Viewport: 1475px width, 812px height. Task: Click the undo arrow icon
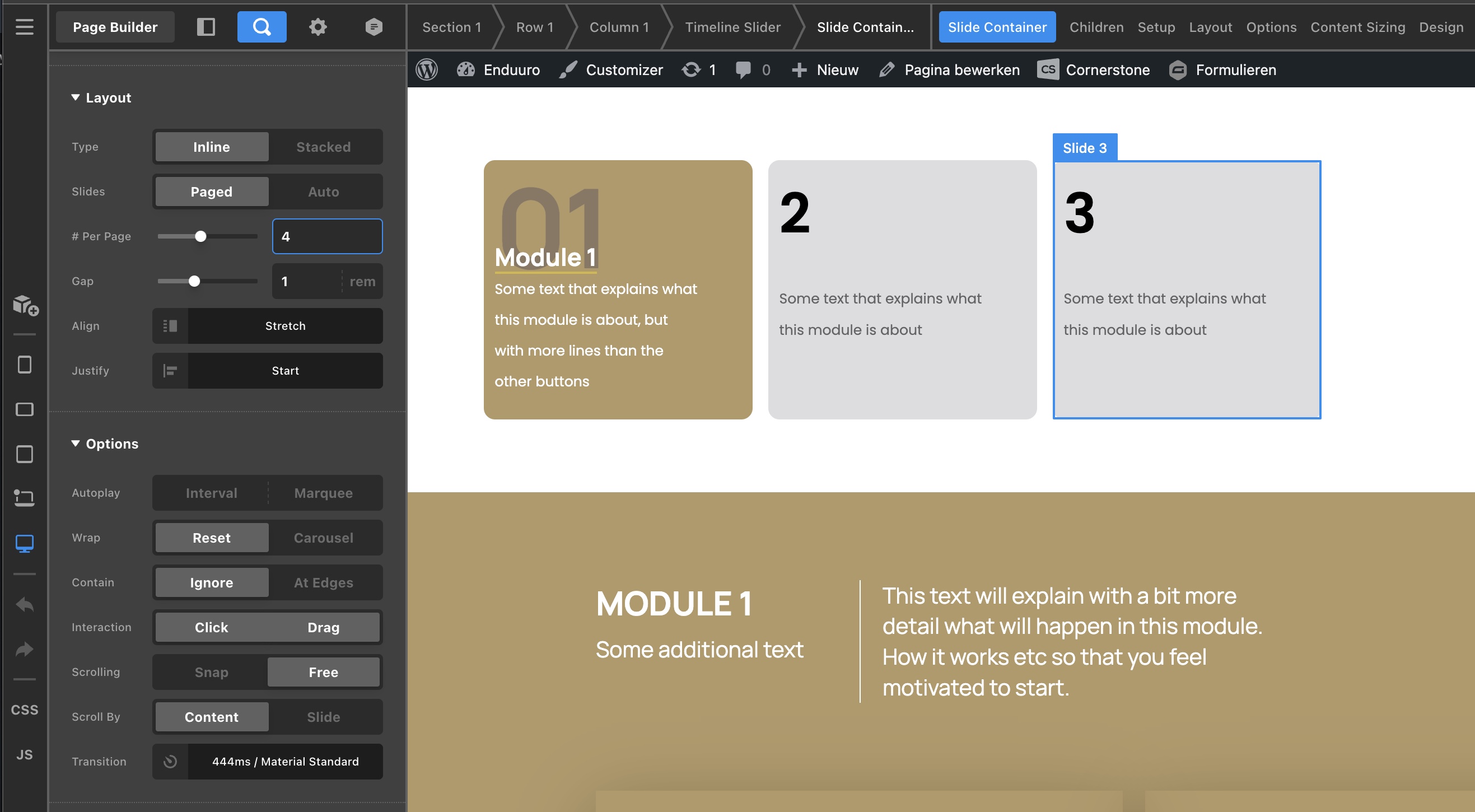24,605
